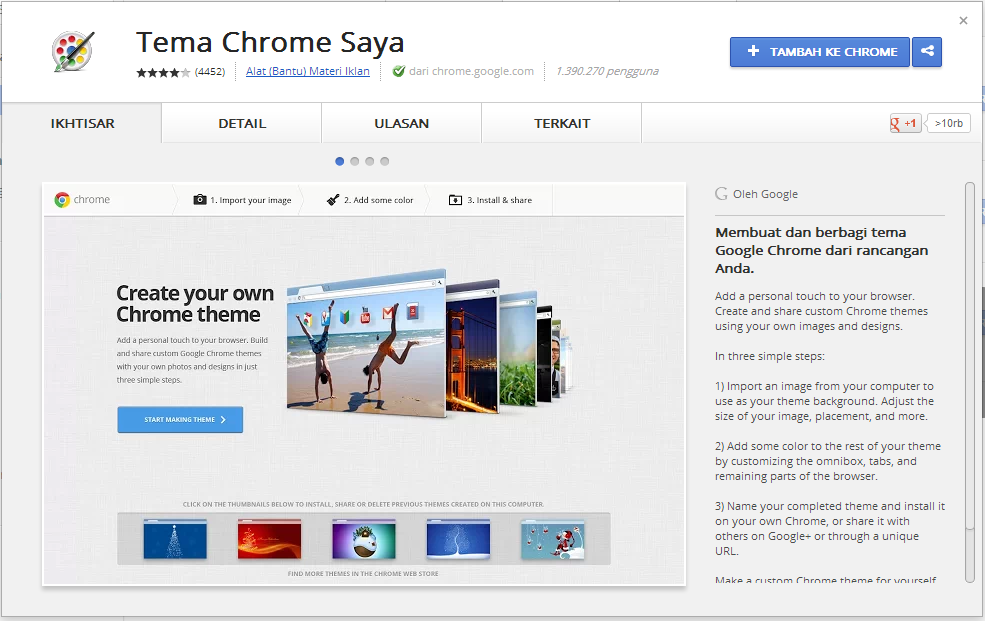Click the red festive theme thumbnail
The image size is (985, 621).
pos(269,539)
